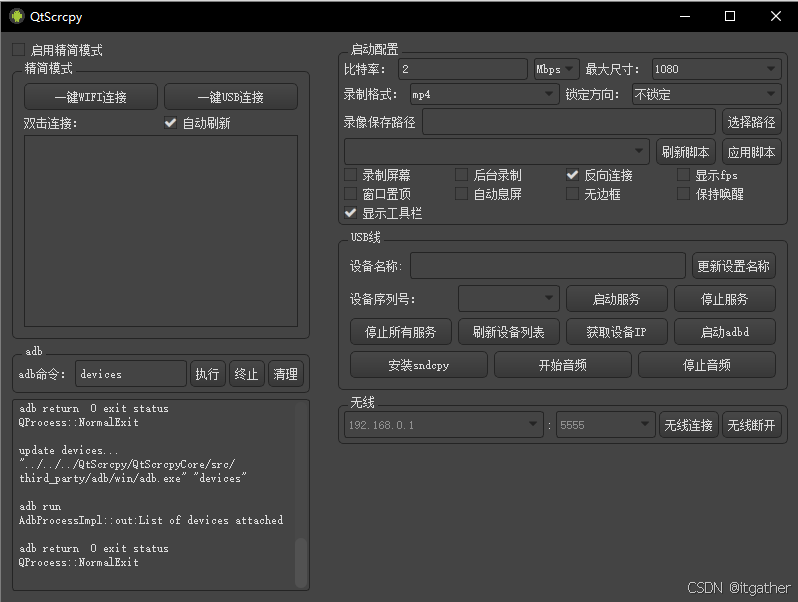Focus the 比特率 input field
The image size is (798, 602).
coord(463,69)
